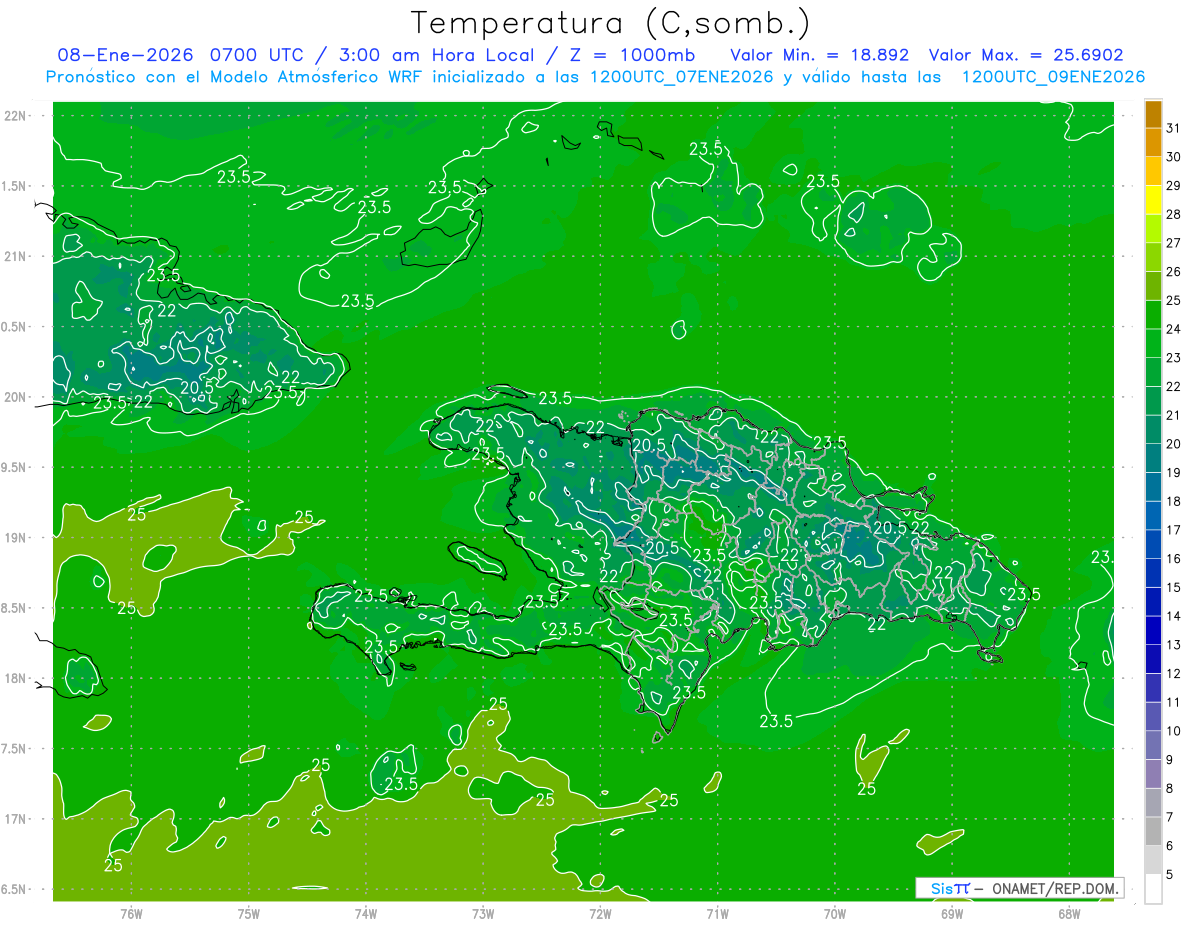
Task: Click the '31' label on the color scale
Action: (x=1174, y=128)
